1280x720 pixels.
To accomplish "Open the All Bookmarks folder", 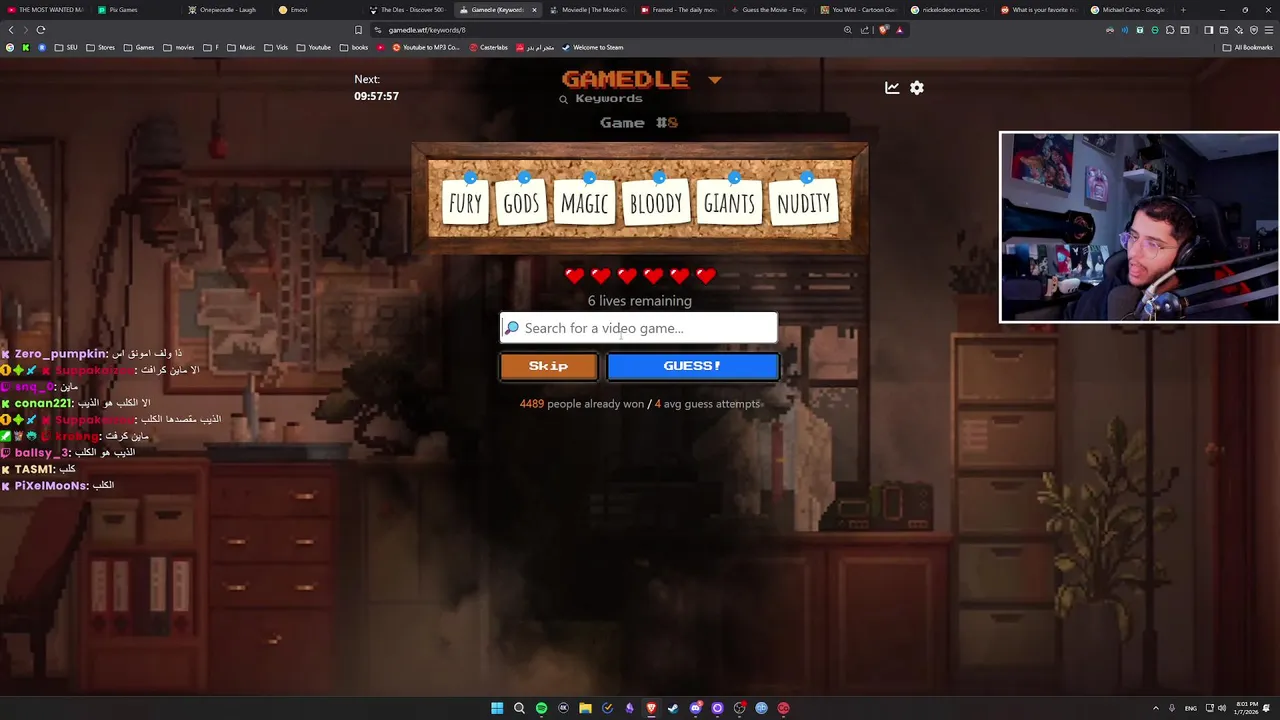I will pos(1247,47).
